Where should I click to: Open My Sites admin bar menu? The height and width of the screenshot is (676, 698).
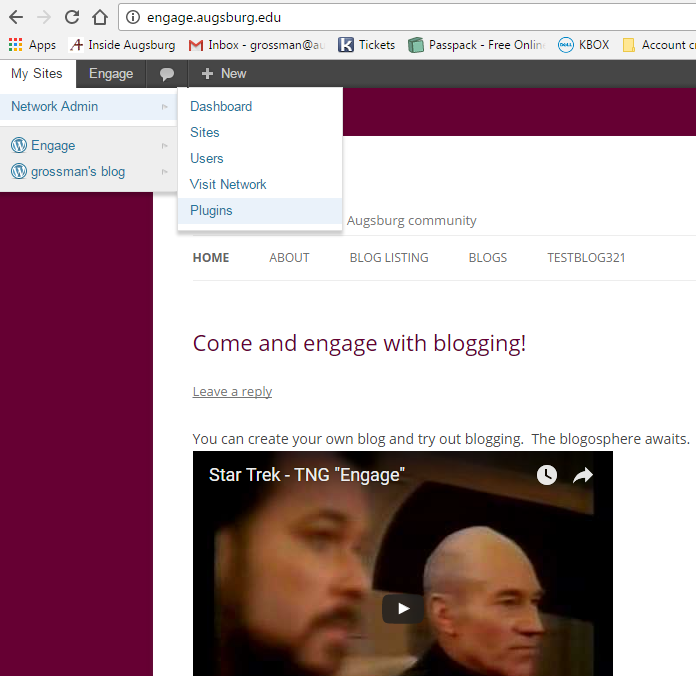pos(37,73)
